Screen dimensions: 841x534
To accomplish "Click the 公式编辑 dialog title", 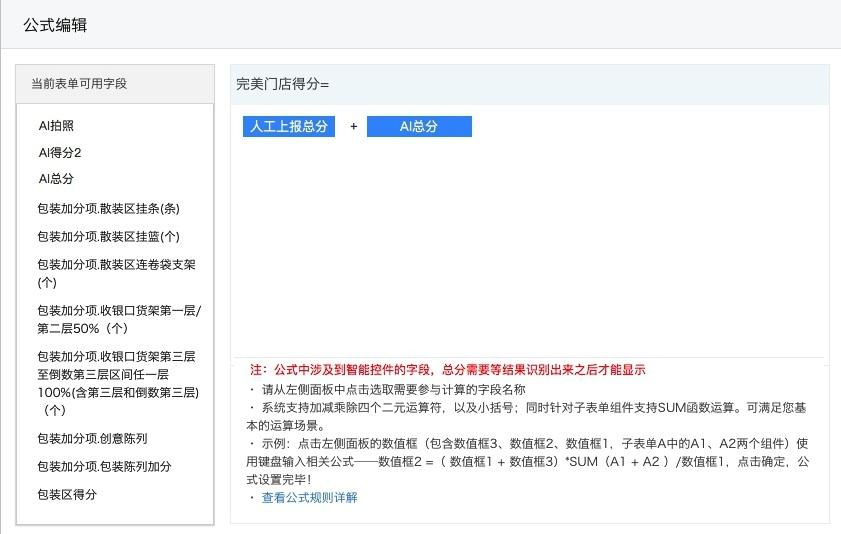I will tap(55, 25).
